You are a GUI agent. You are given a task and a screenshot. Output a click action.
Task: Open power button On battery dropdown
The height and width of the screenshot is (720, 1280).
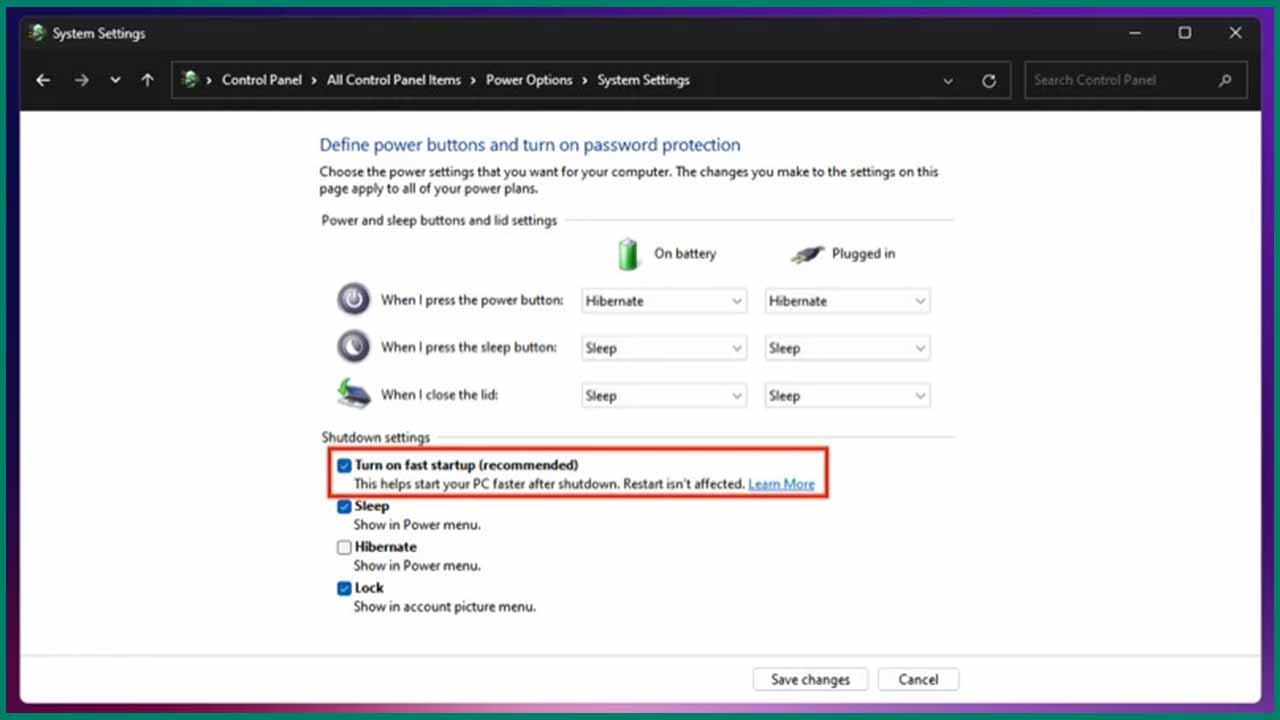click(x=664, y=301)
